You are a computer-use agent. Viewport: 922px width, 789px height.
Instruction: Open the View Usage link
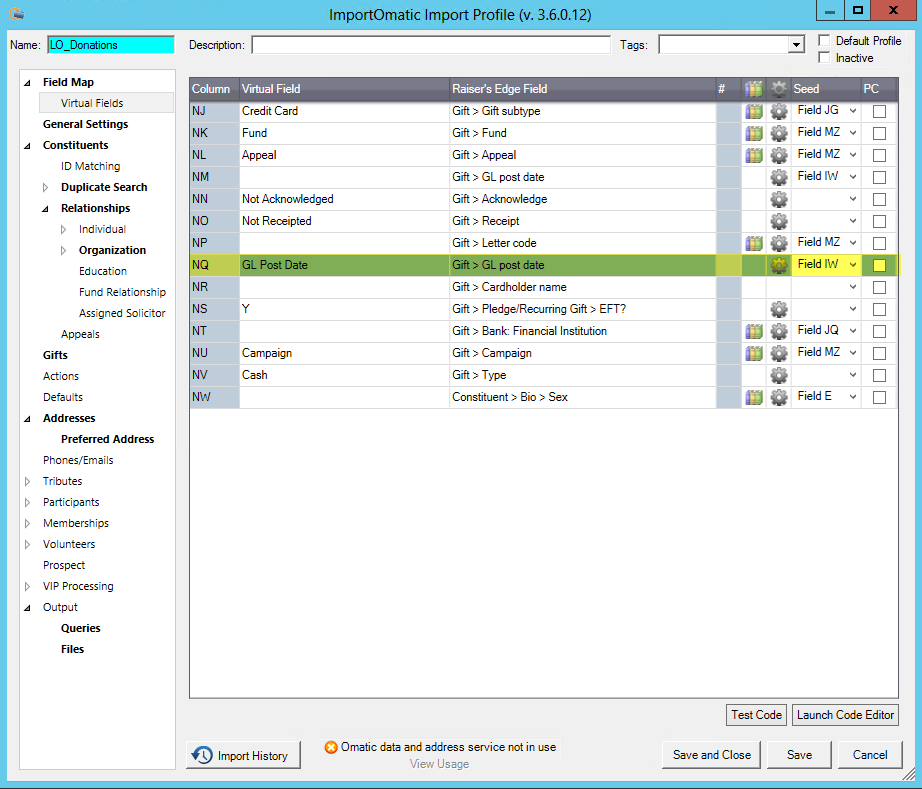(439, 764)
